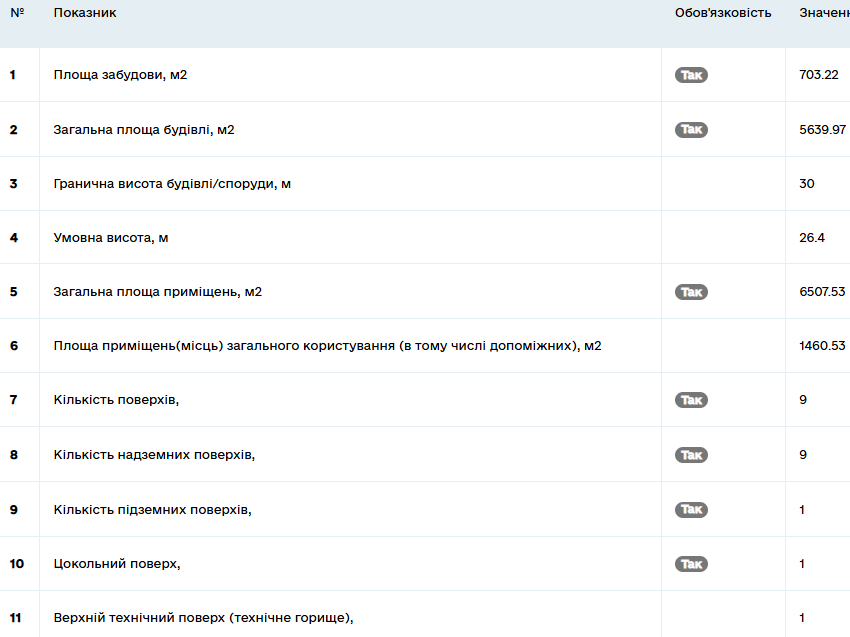The image size is (850, 637).
Task: Click the value 5639.97 for building area
Action: click(x=822, y=130)
